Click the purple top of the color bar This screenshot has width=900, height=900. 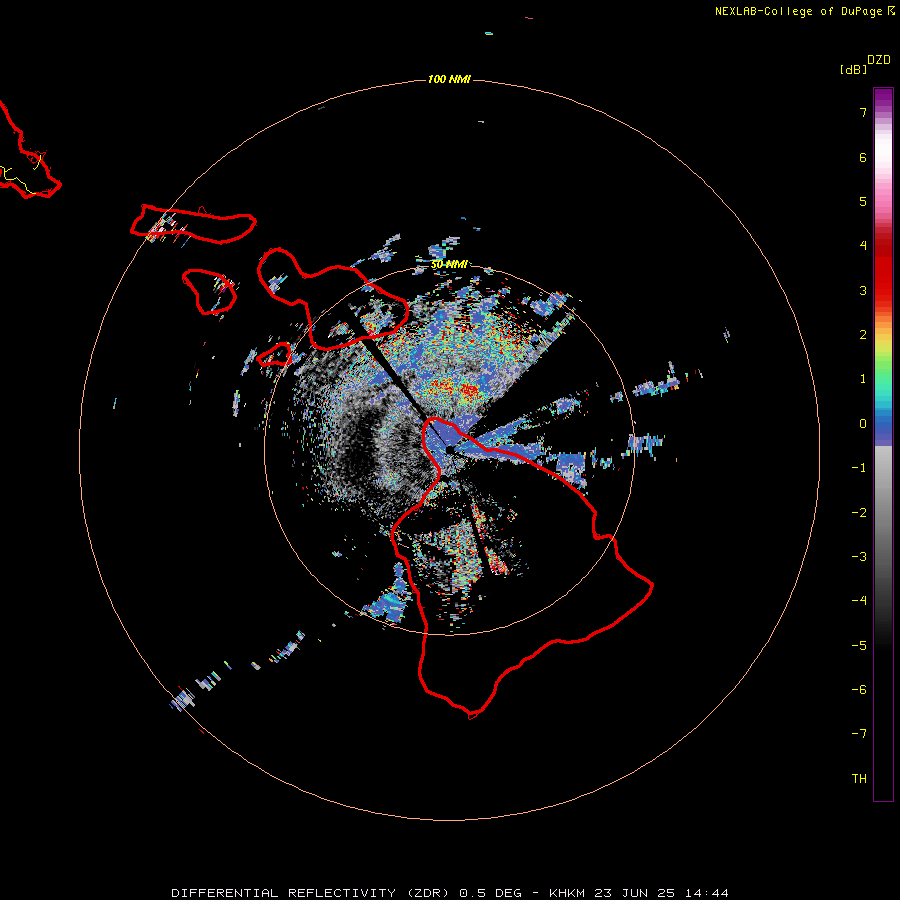click(883, 98)
